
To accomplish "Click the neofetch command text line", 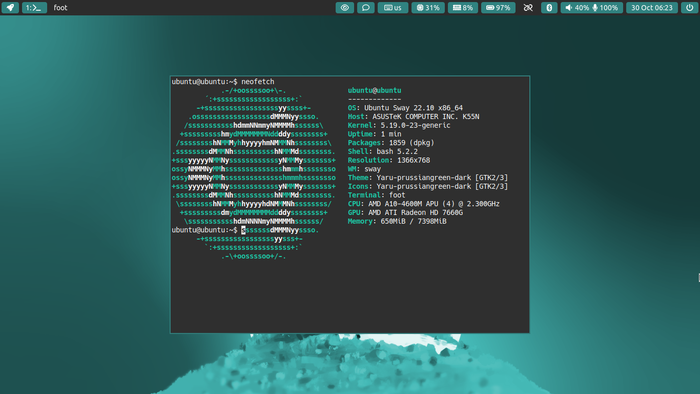I will click(x=223, y=82).
